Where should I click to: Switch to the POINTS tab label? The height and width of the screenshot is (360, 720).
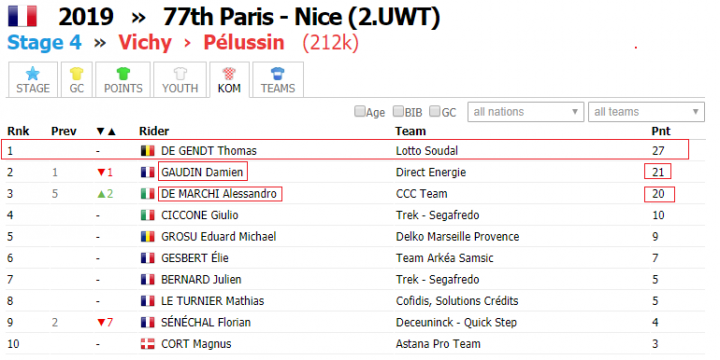coord(123,88)
